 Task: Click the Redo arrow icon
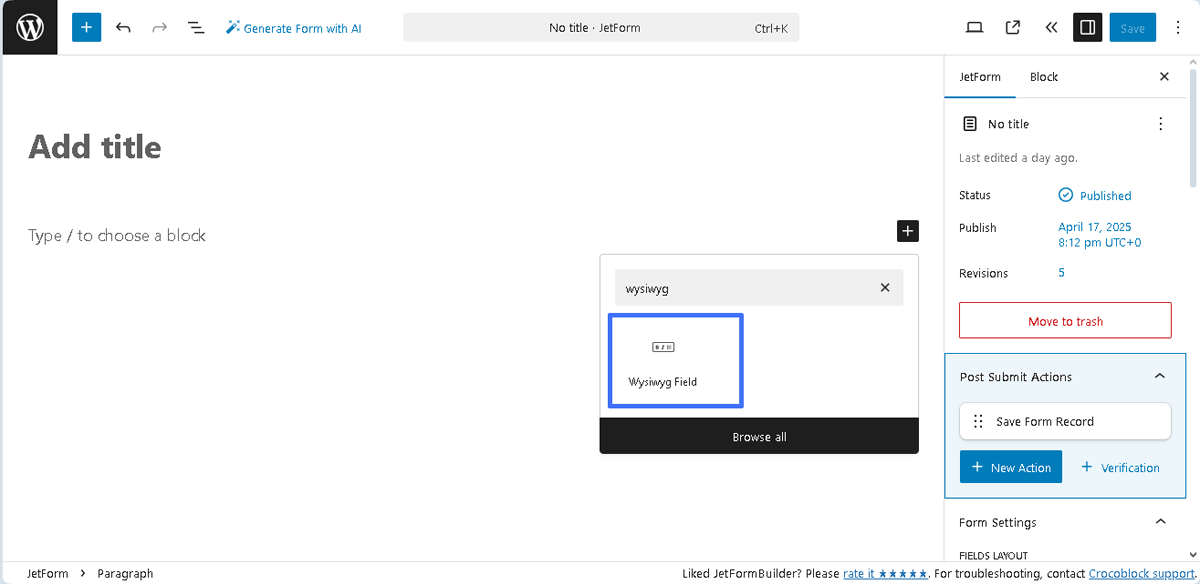tap(159, 27)
